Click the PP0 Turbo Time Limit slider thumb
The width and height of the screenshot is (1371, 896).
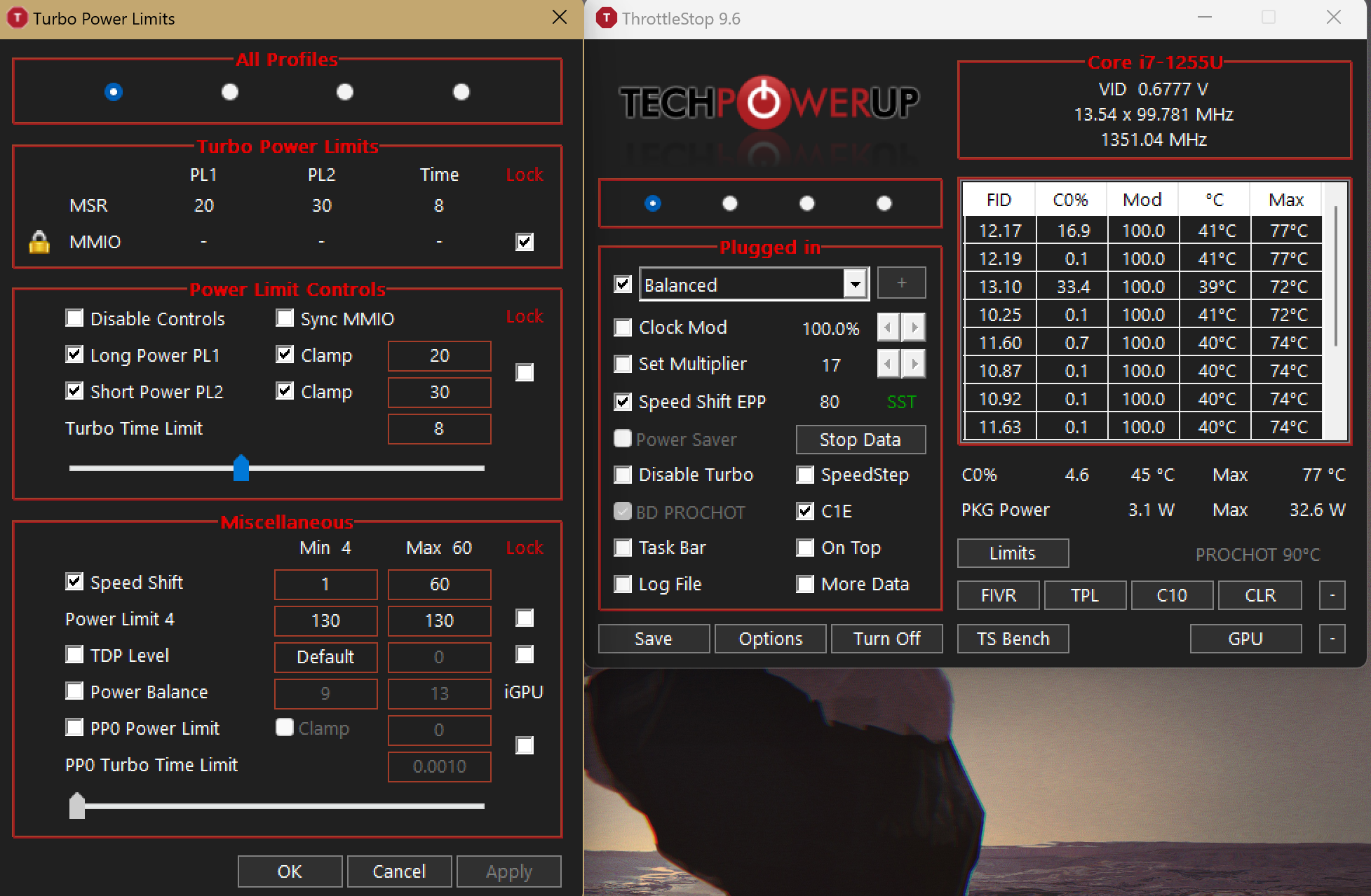[x=77, y=806]
